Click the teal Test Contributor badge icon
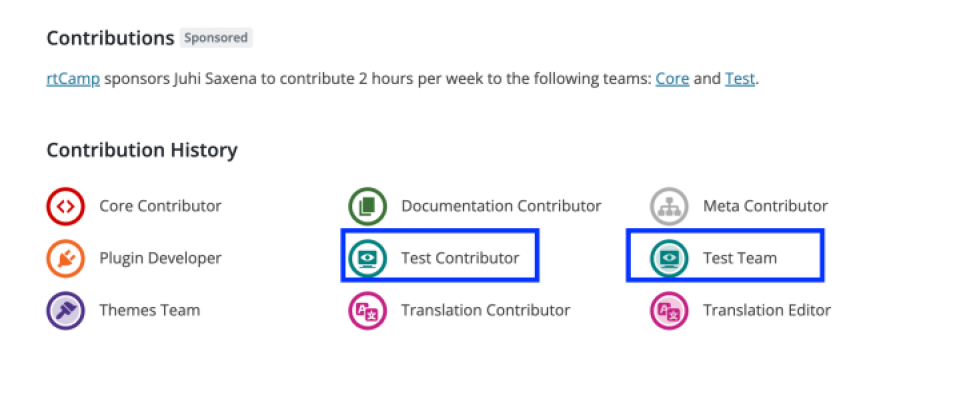The width and height of the screenshot is (959, 415). [367, 259]
